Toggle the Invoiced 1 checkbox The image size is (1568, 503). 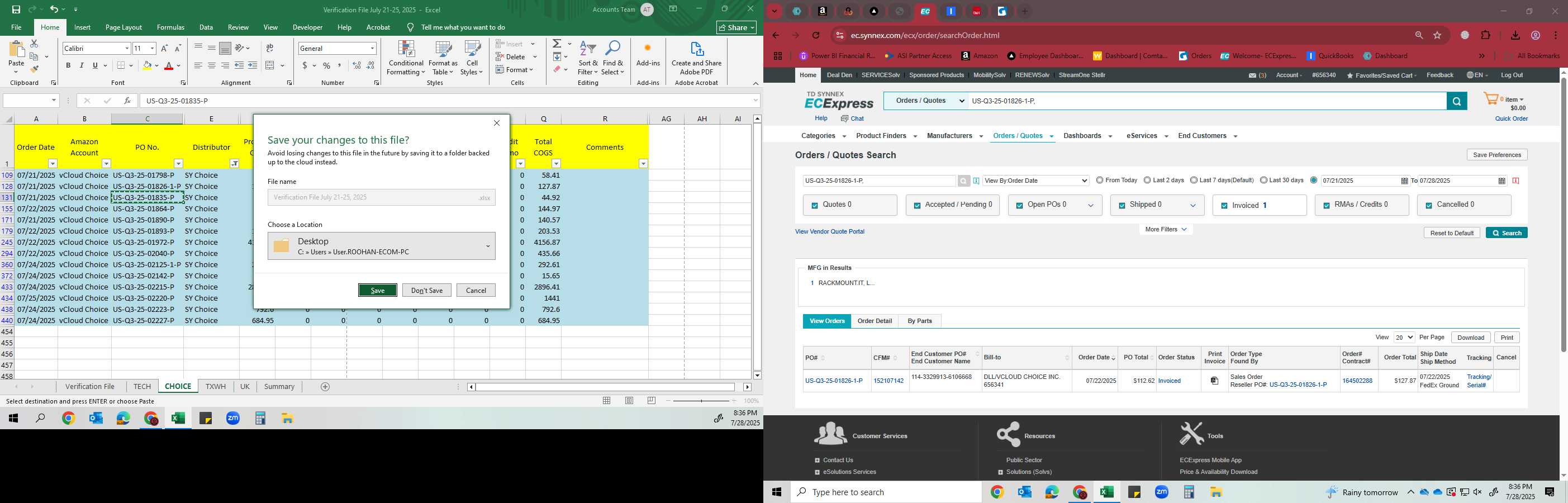click(x=1224, y=206)
